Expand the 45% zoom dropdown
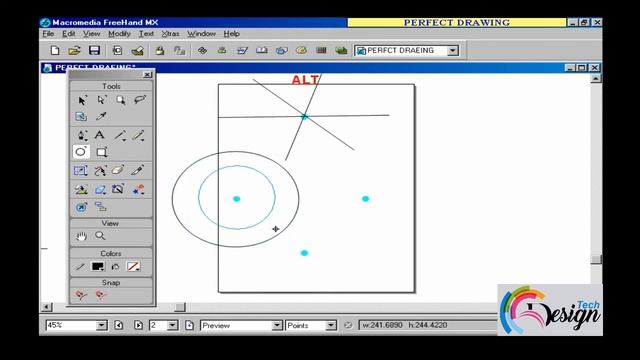This screenshot has width=640, height=360. [x=101, y=325]
